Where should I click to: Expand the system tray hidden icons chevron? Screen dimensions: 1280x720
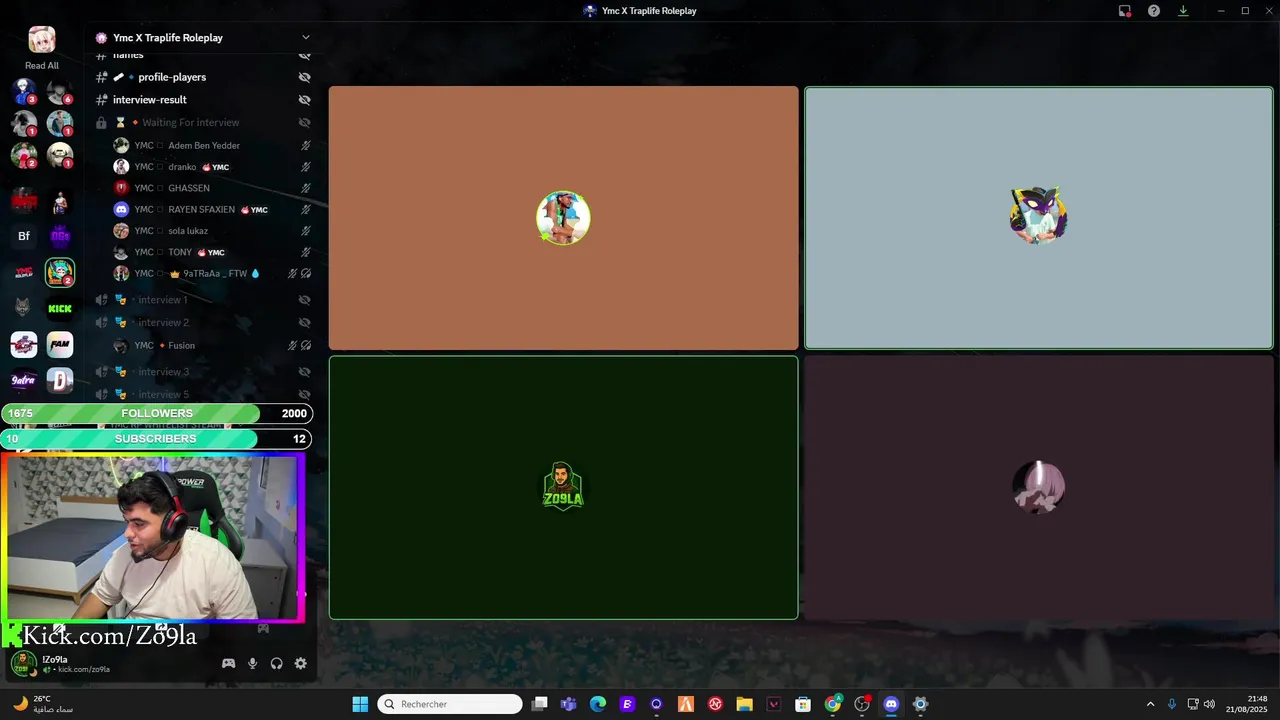[1150, 704]
